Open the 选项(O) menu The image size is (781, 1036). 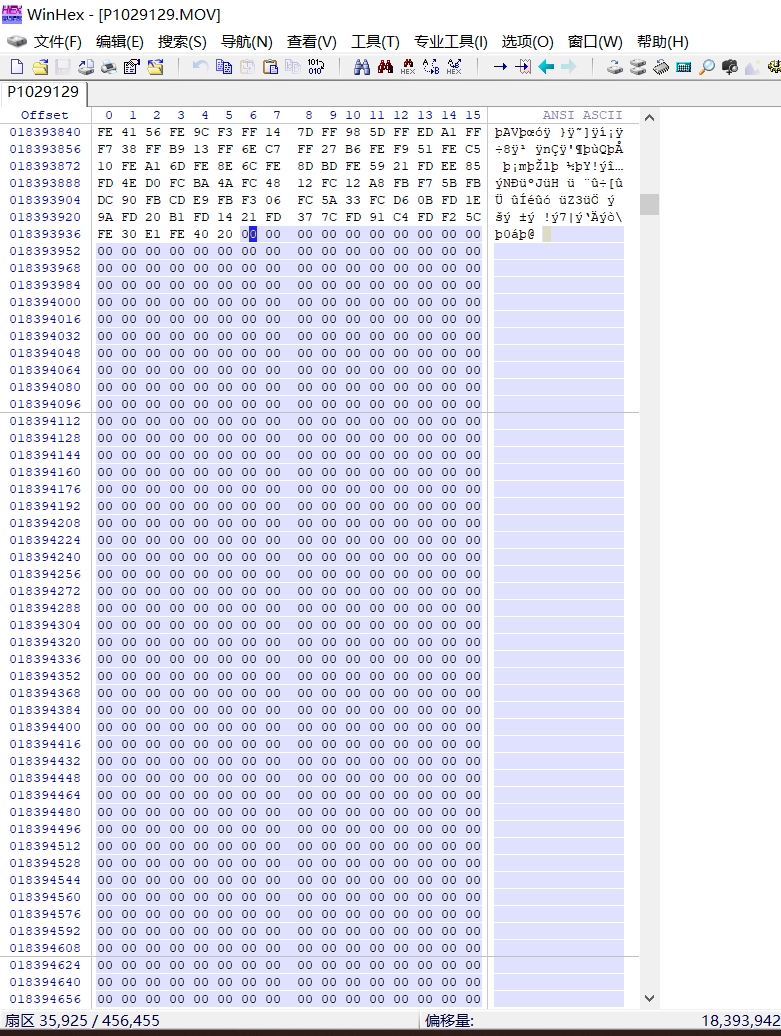(x=527, y=42)
